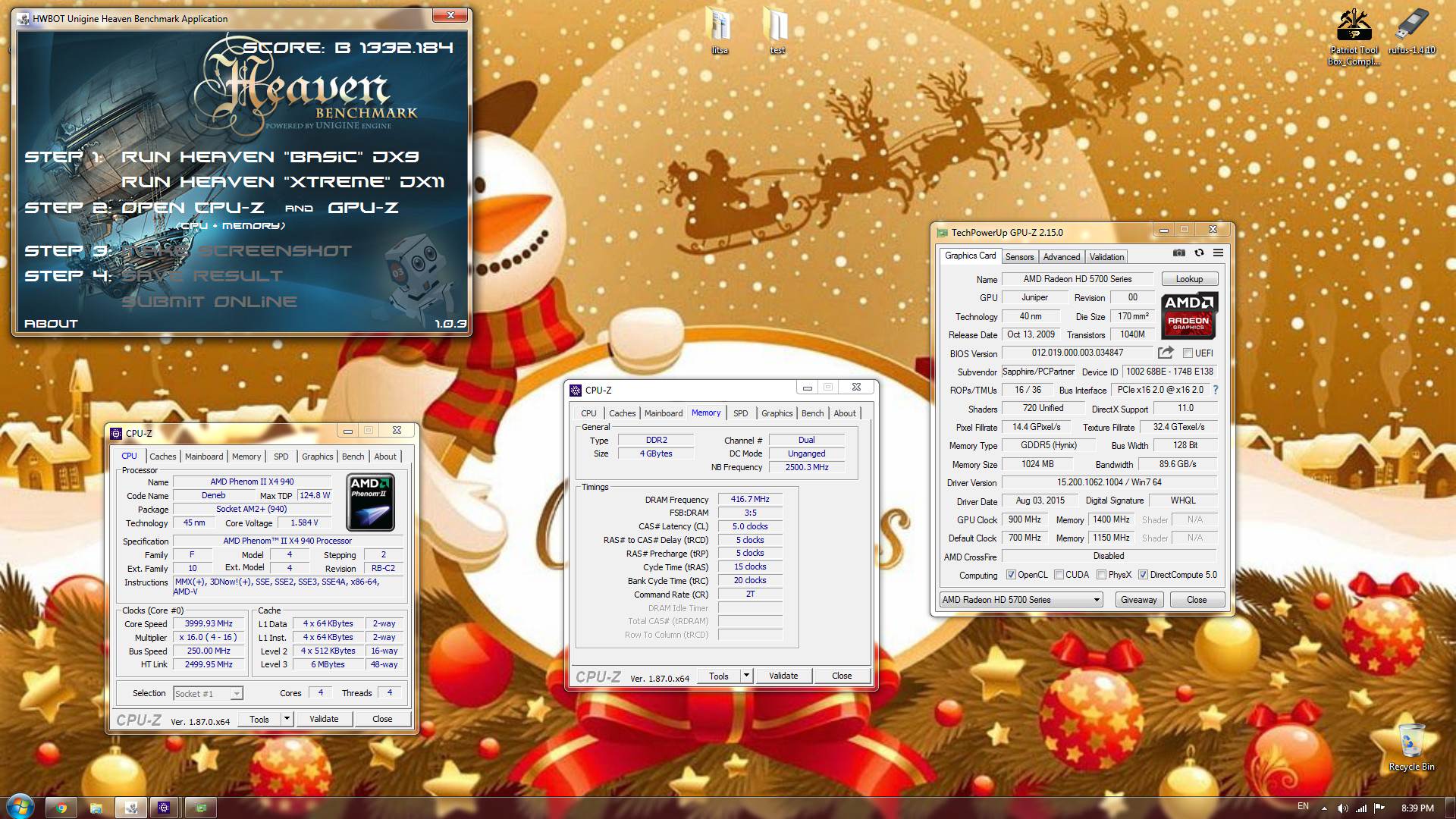Open Graphics tab in CPU-Z Memory window
The width and height of the screenshot is (1456, 819).
(777, 413)
